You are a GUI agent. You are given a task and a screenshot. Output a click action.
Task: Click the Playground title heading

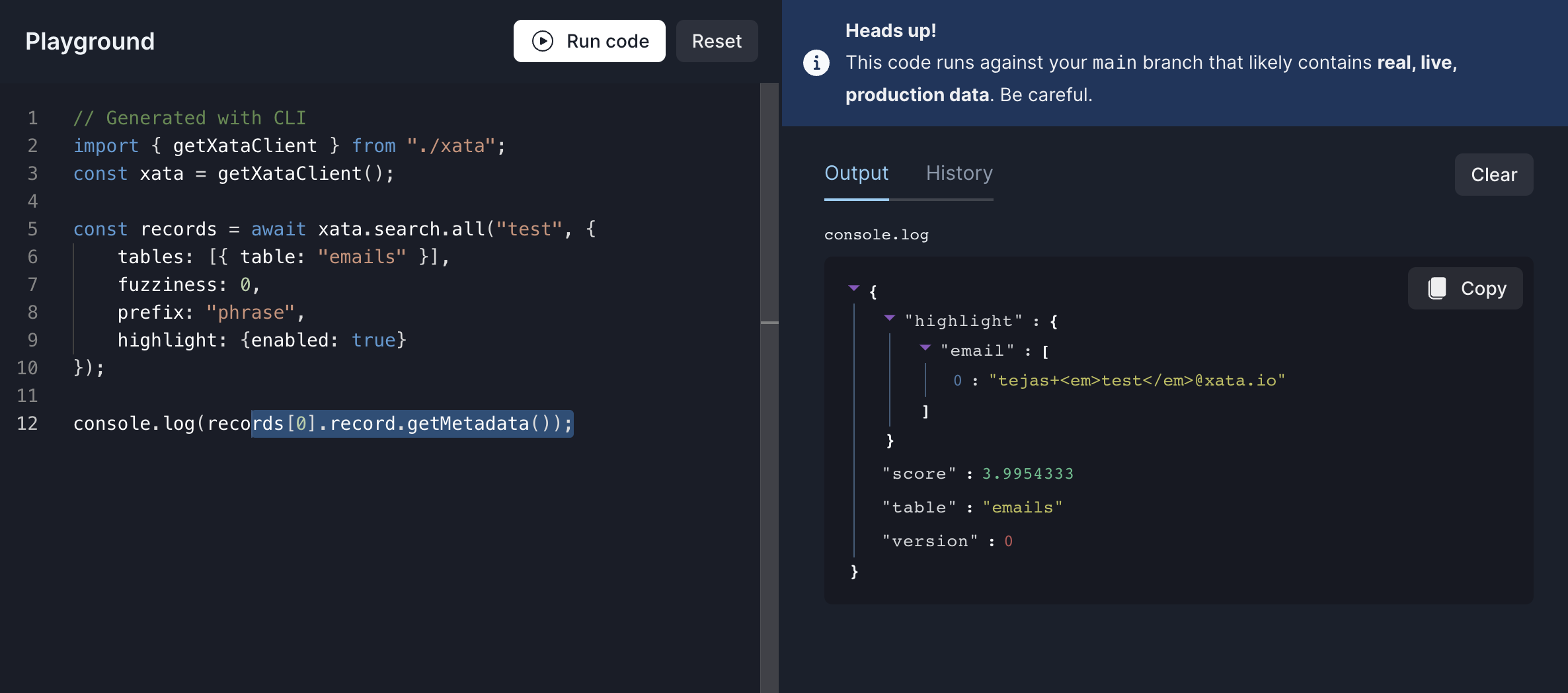coord(90,41)
